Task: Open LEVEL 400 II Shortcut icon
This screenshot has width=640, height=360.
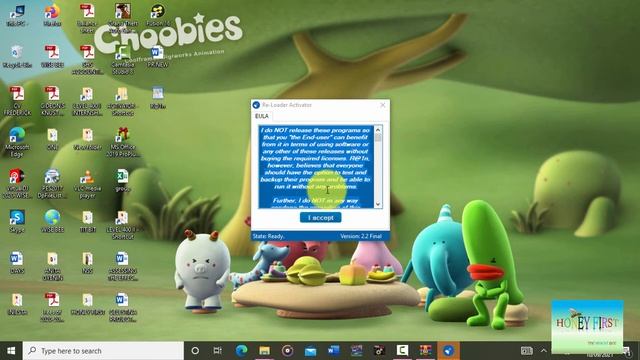Action: point(122,224)
